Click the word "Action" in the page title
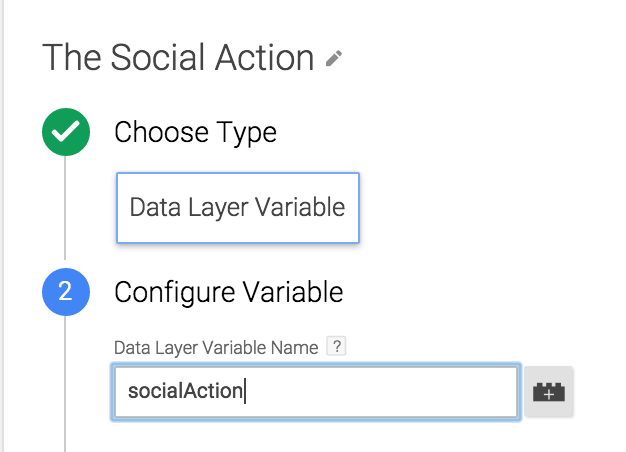 264,58
